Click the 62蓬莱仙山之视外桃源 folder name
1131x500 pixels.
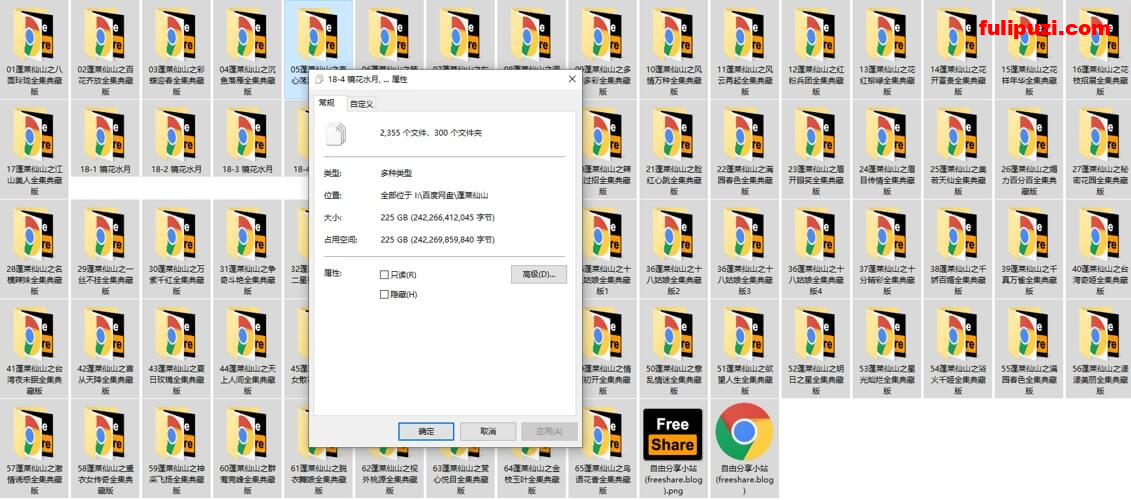389,479
